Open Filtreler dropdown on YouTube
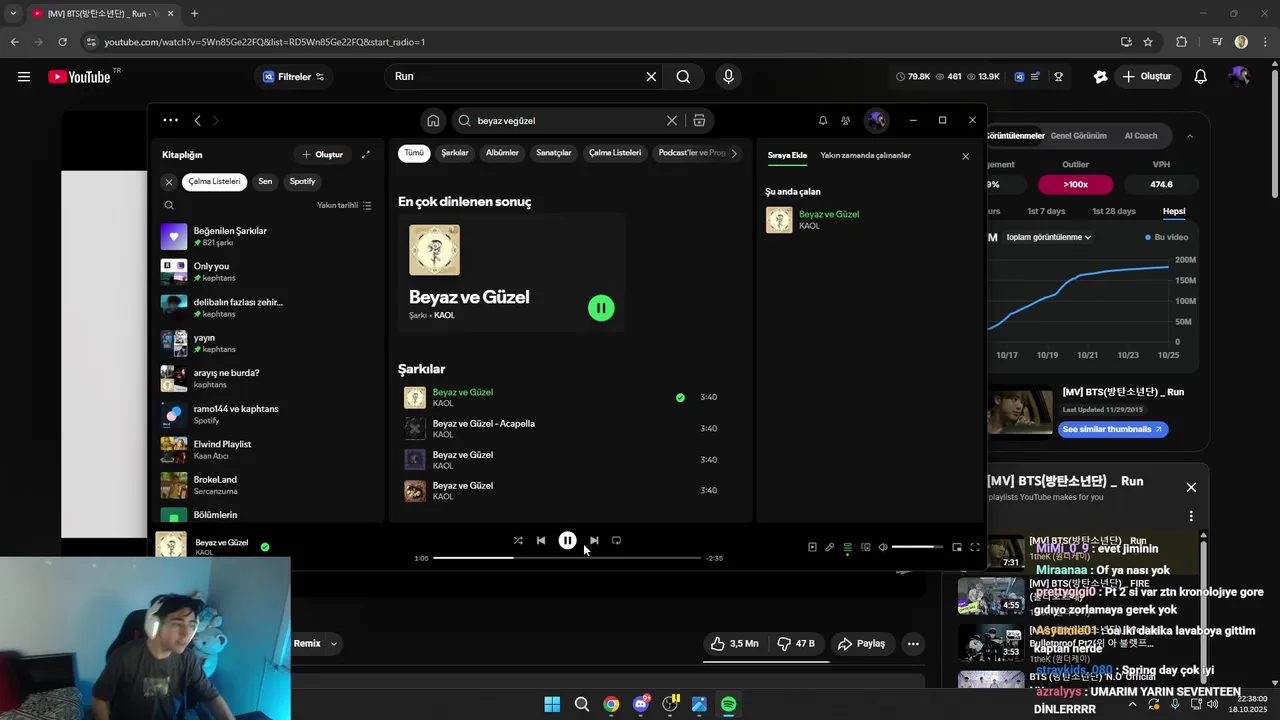1280x720 pixels. point(293,76)
